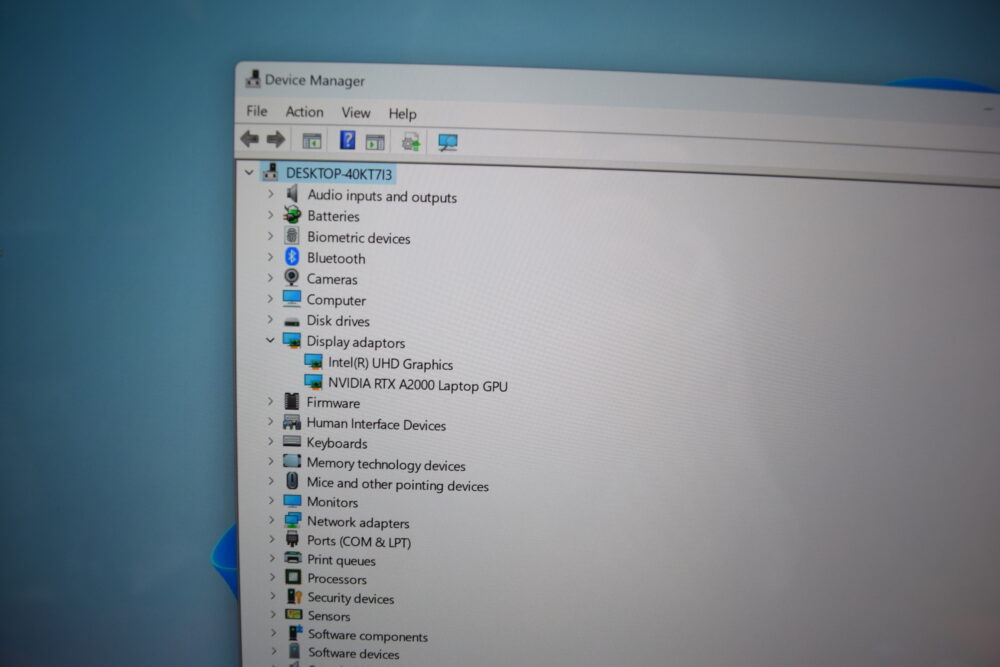Click the Bluetooth category icon
This screenshot has width=1000, height=667.
[x=291, y=256]
